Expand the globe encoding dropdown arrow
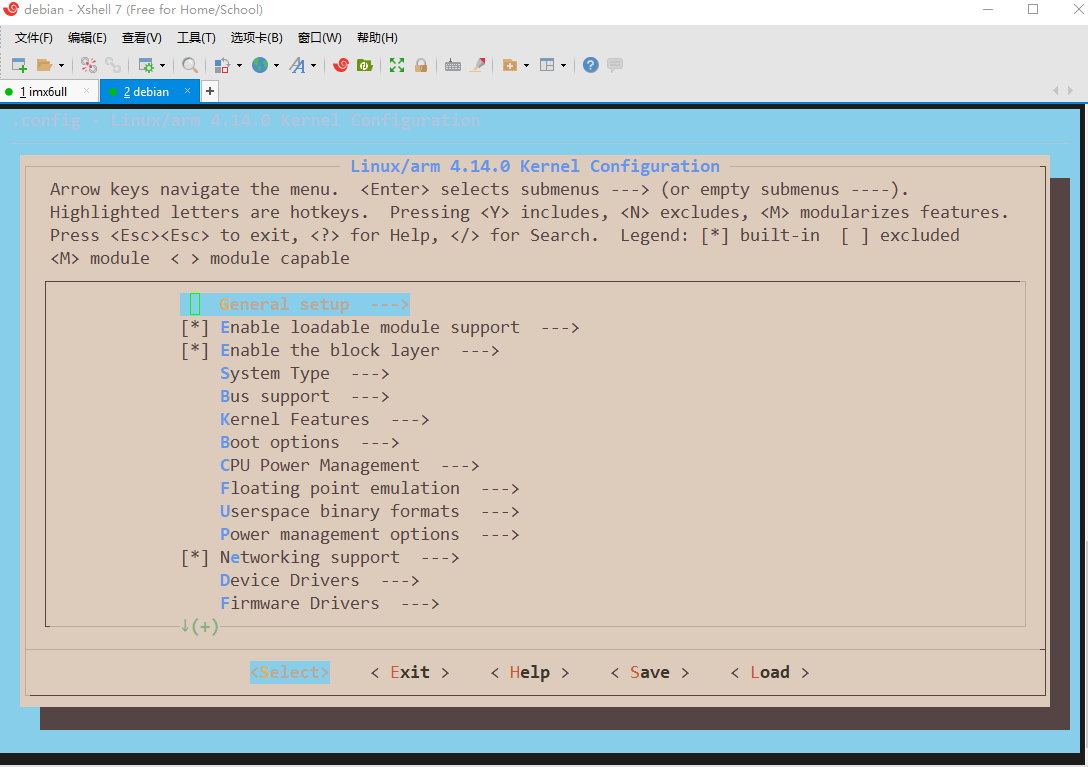Screen dimensions: 1088x767 pyautogui.click(x=277, y=66)
